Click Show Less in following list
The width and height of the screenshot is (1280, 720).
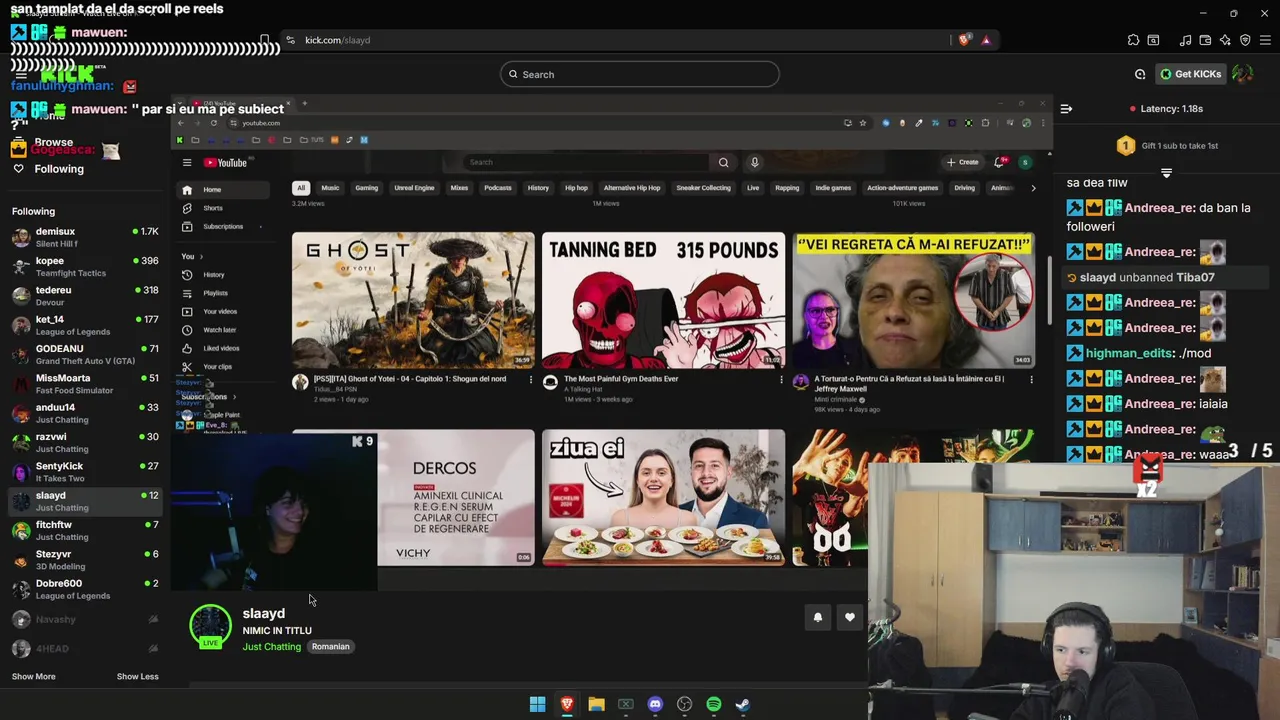coord(137,676)
